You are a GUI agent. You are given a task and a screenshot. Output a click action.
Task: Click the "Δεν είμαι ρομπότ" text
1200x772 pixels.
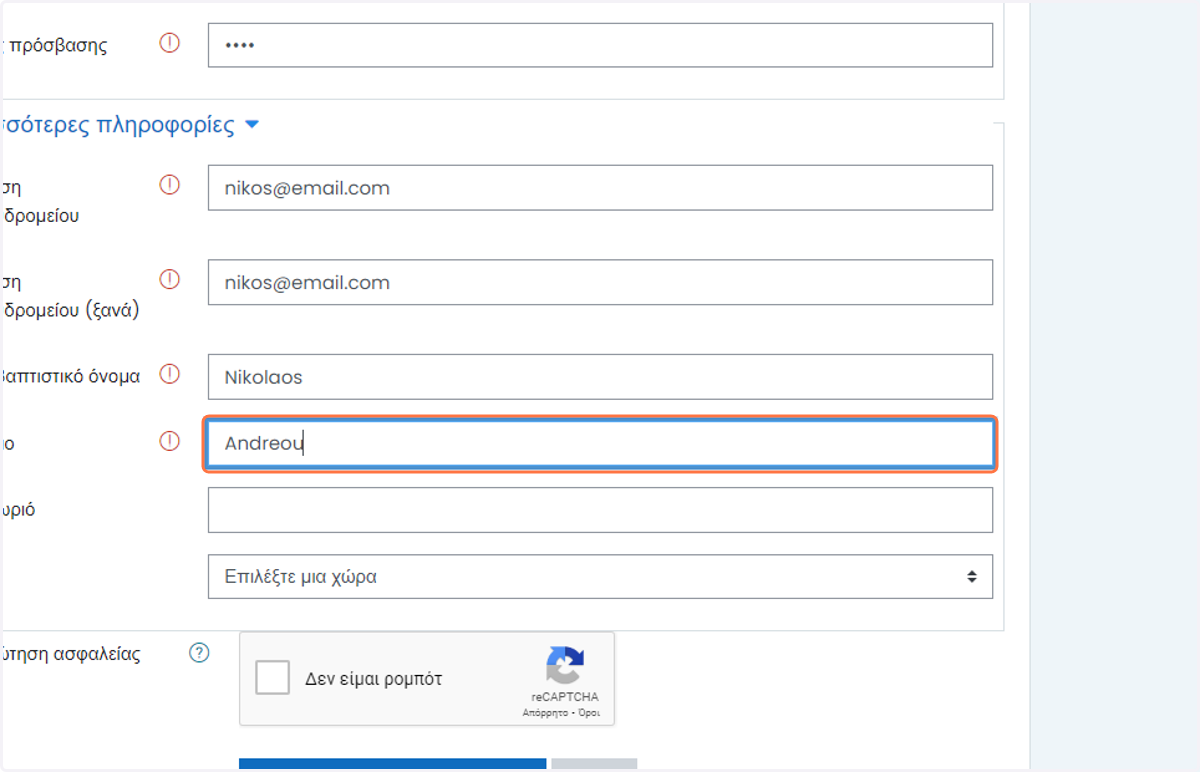(x=374, y=679)
